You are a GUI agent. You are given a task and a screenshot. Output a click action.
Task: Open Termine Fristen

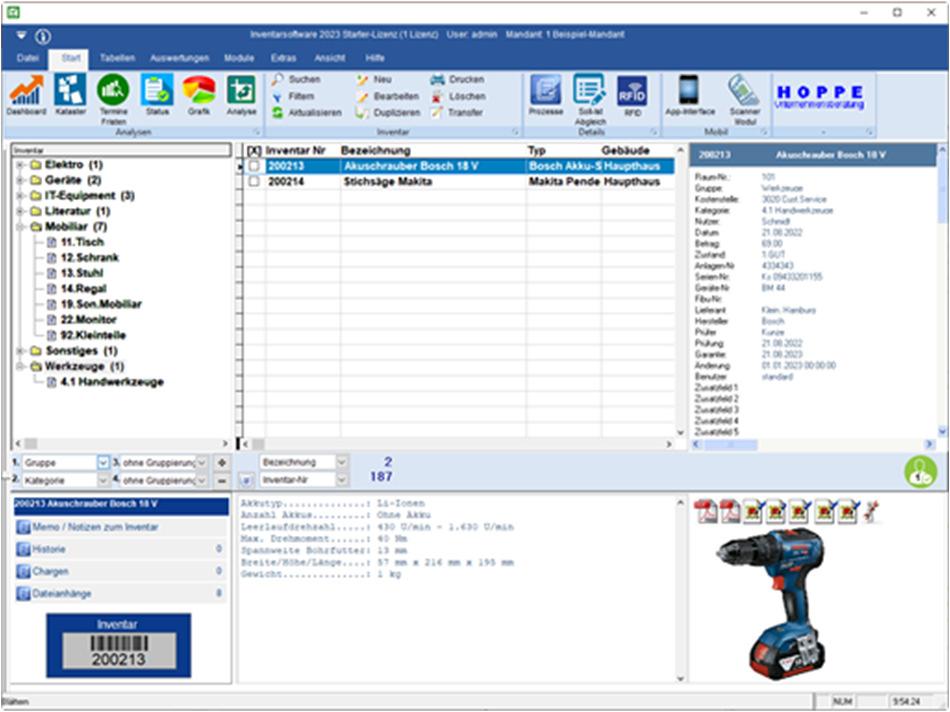click(x=113, y=99)
